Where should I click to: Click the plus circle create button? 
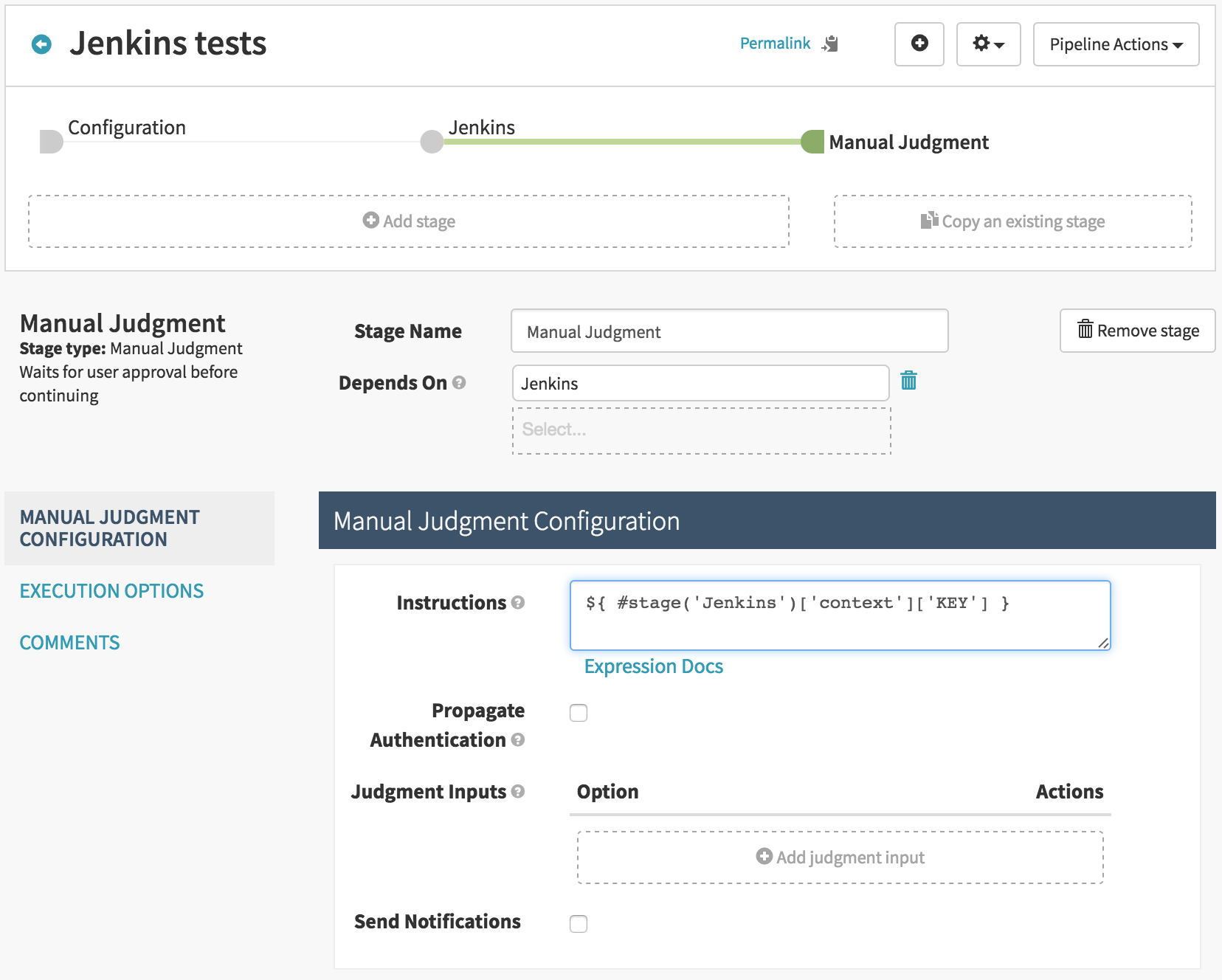tap(919, 44)
